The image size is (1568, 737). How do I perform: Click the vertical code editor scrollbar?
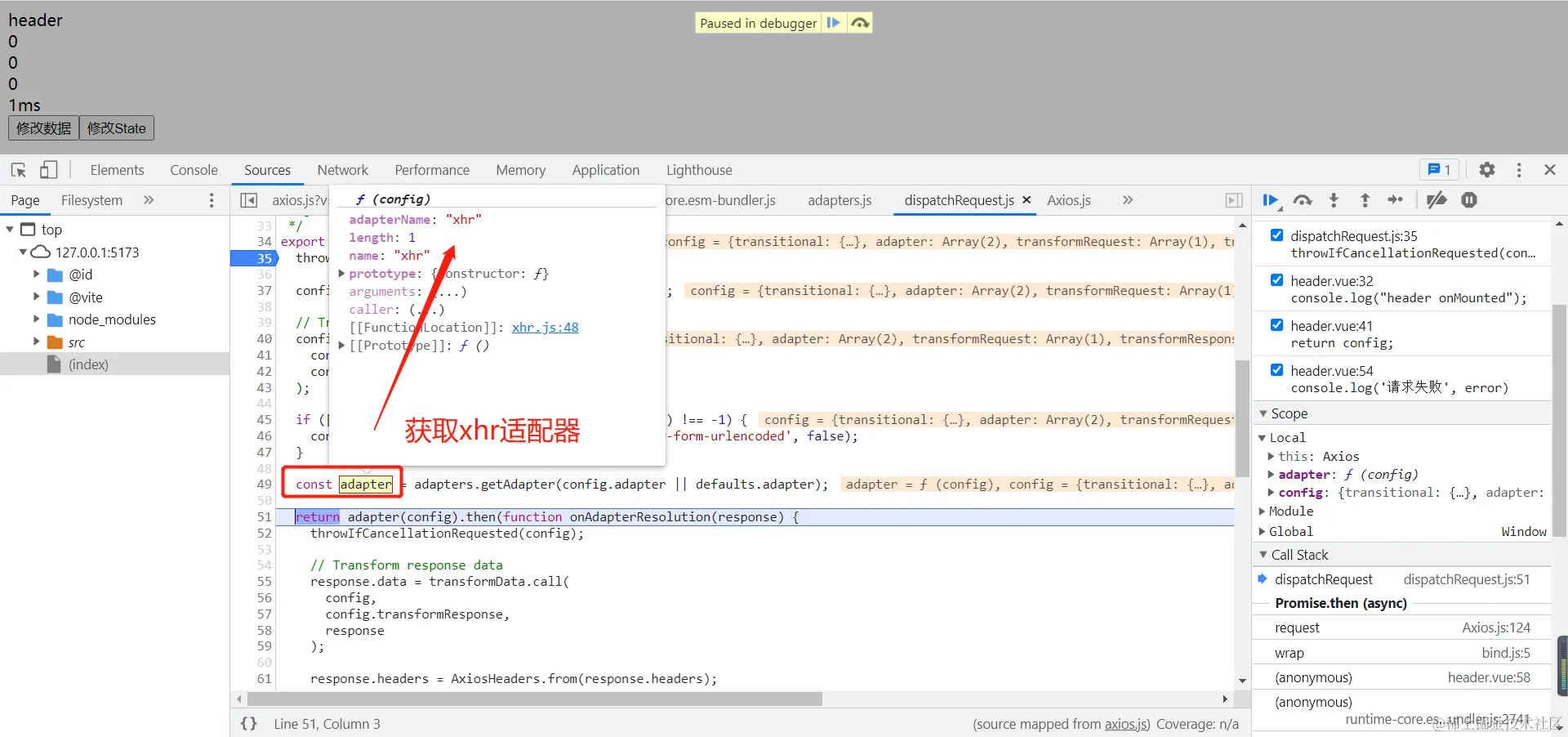click(x=1242, y=418)
